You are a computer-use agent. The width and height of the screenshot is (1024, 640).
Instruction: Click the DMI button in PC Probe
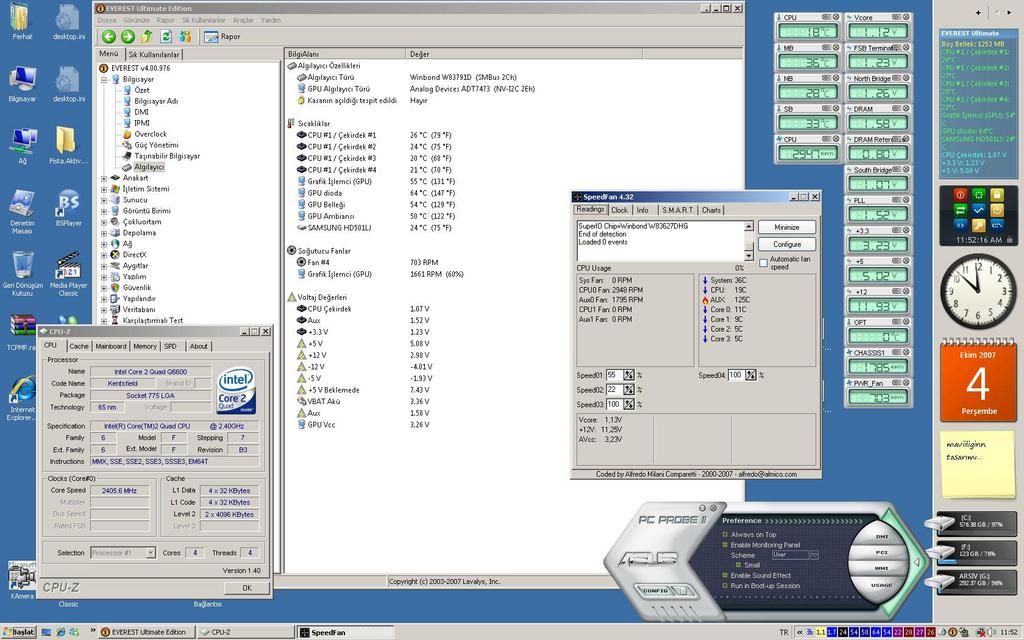point(882,536)
